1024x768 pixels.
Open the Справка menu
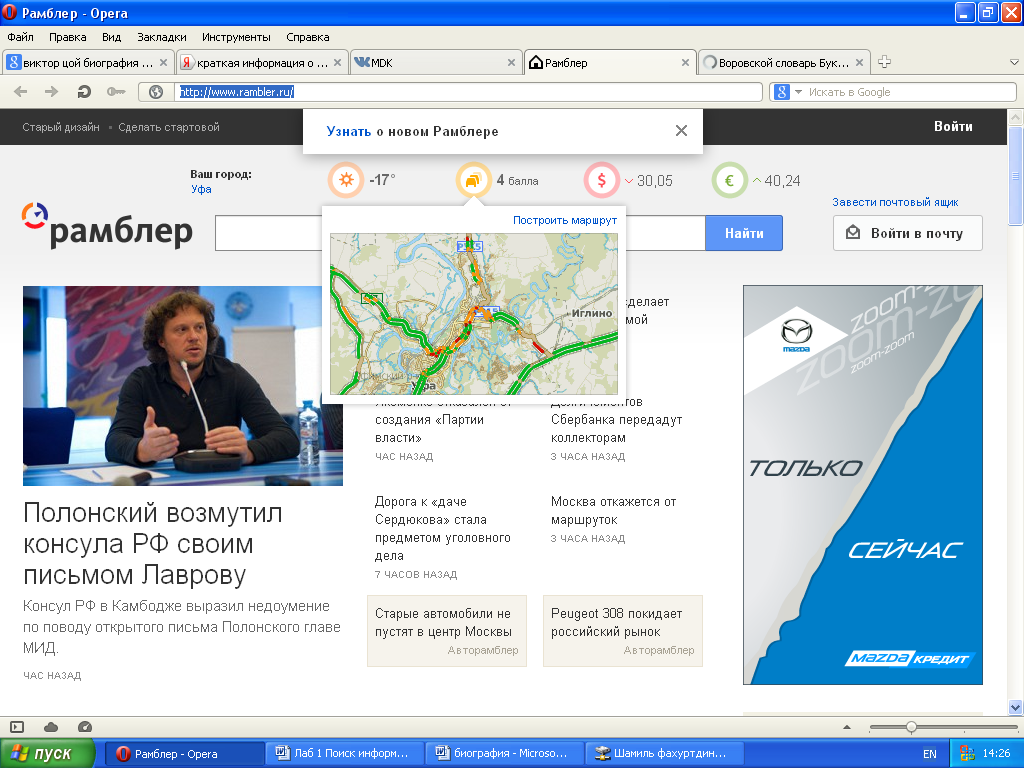[308, 37]
